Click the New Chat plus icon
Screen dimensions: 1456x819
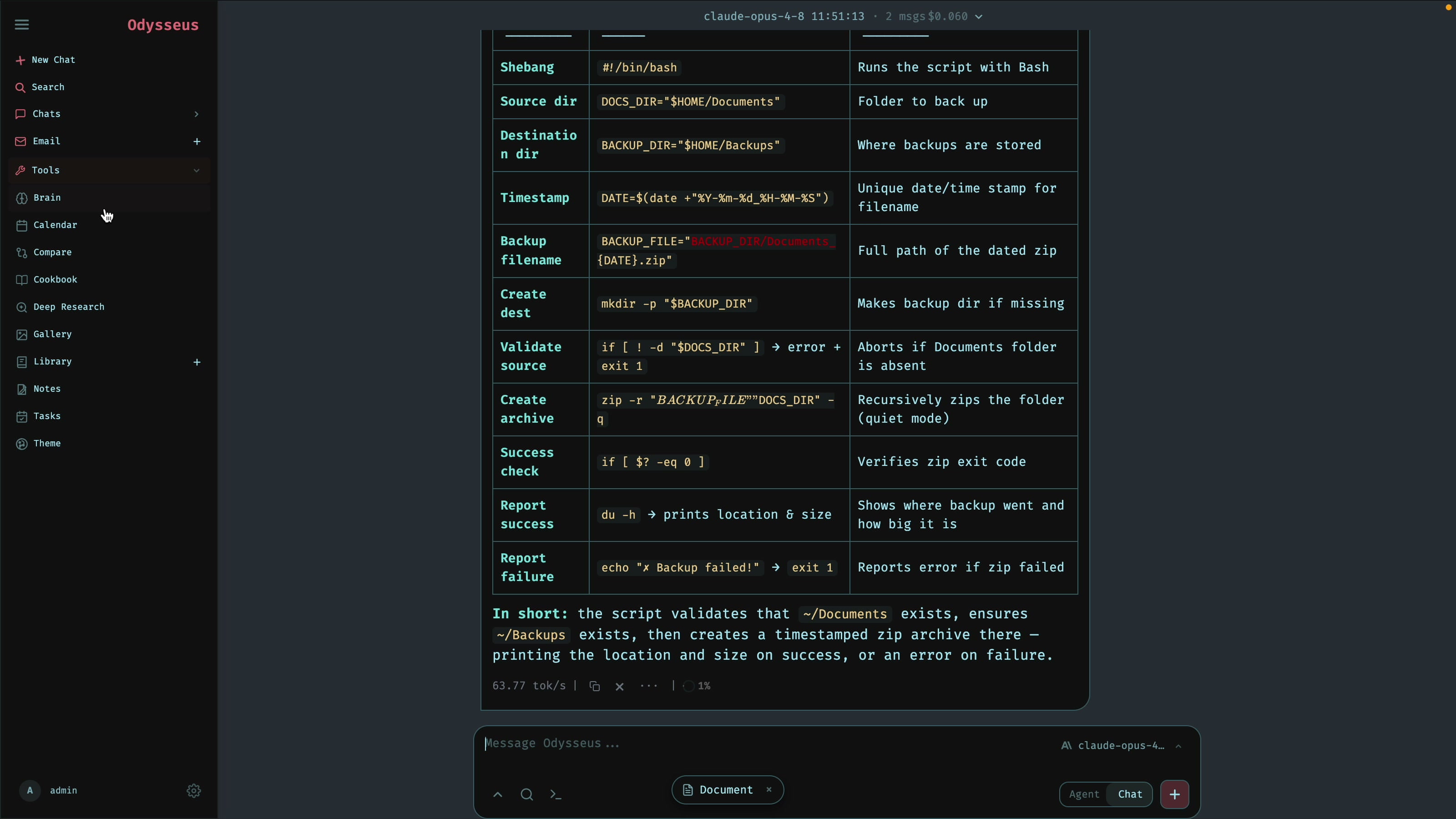(x=20, y=60)
